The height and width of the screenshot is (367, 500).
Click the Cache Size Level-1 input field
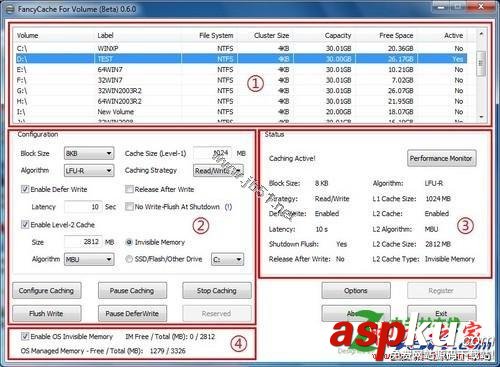pos(212,153)
